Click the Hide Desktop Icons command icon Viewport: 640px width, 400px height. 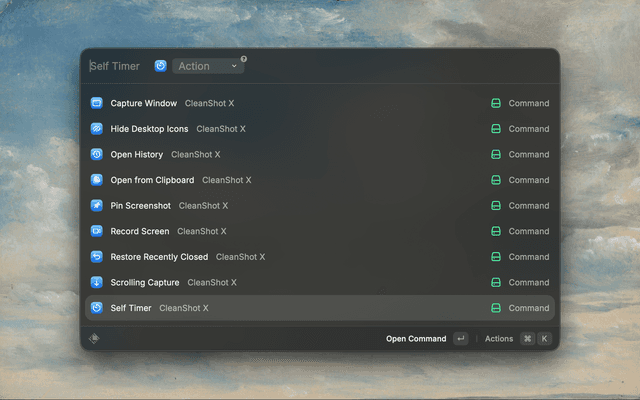tap(97, 129)
